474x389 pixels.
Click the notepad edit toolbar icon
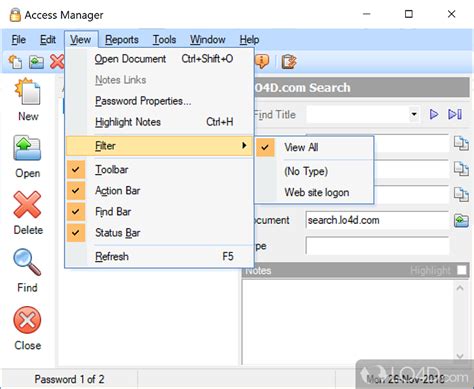[289, 62]
